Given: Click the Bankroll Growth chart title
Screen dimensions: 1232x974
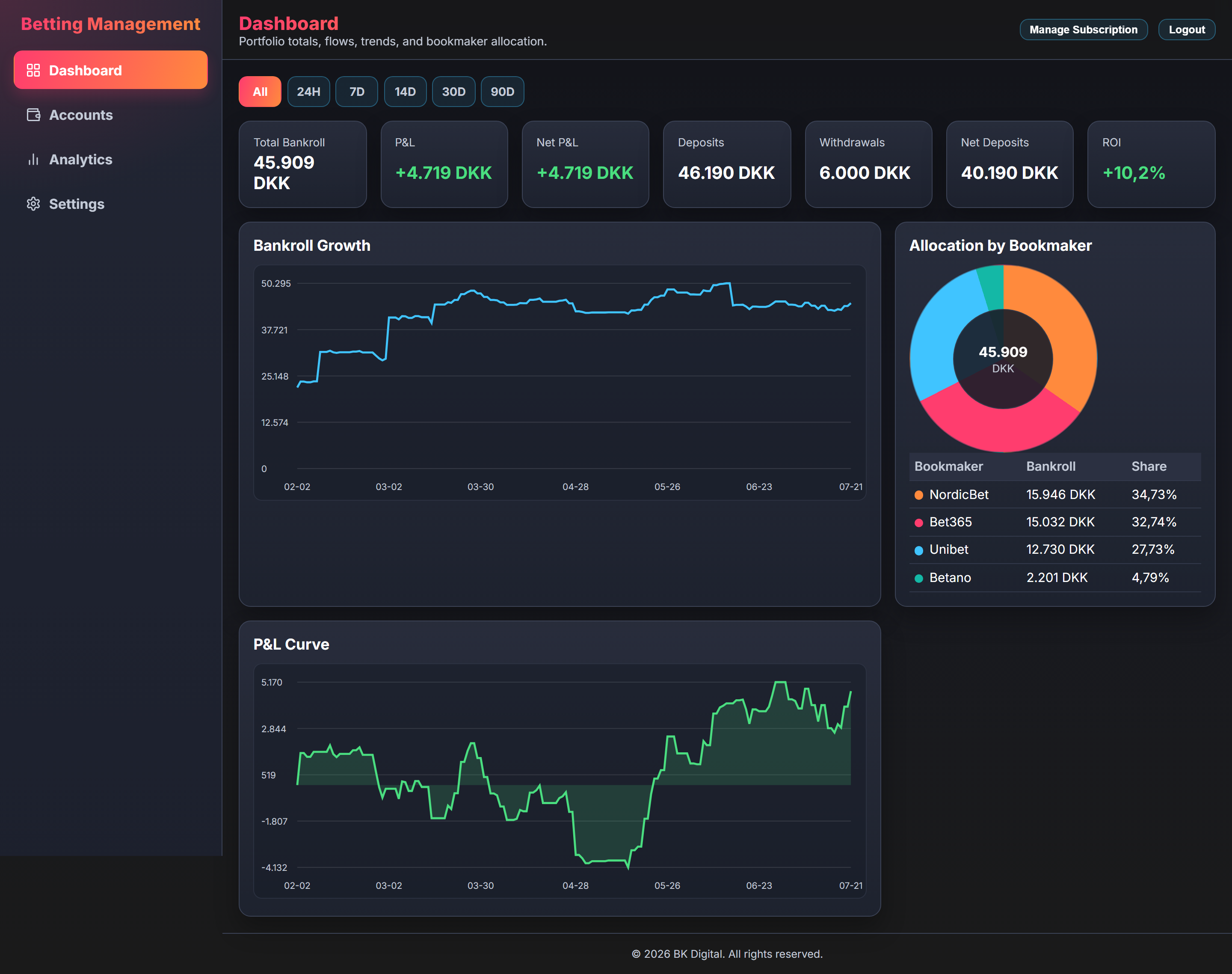Looking at the screenshot, I should [312, 245].
